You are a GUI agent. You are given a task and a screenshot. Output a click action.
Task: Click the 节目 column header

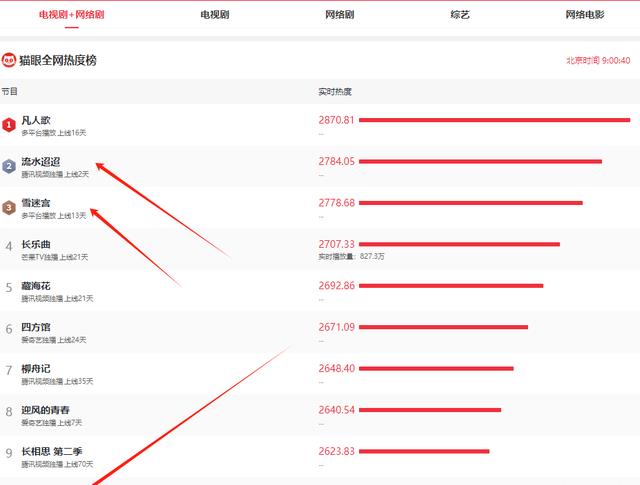9,91
